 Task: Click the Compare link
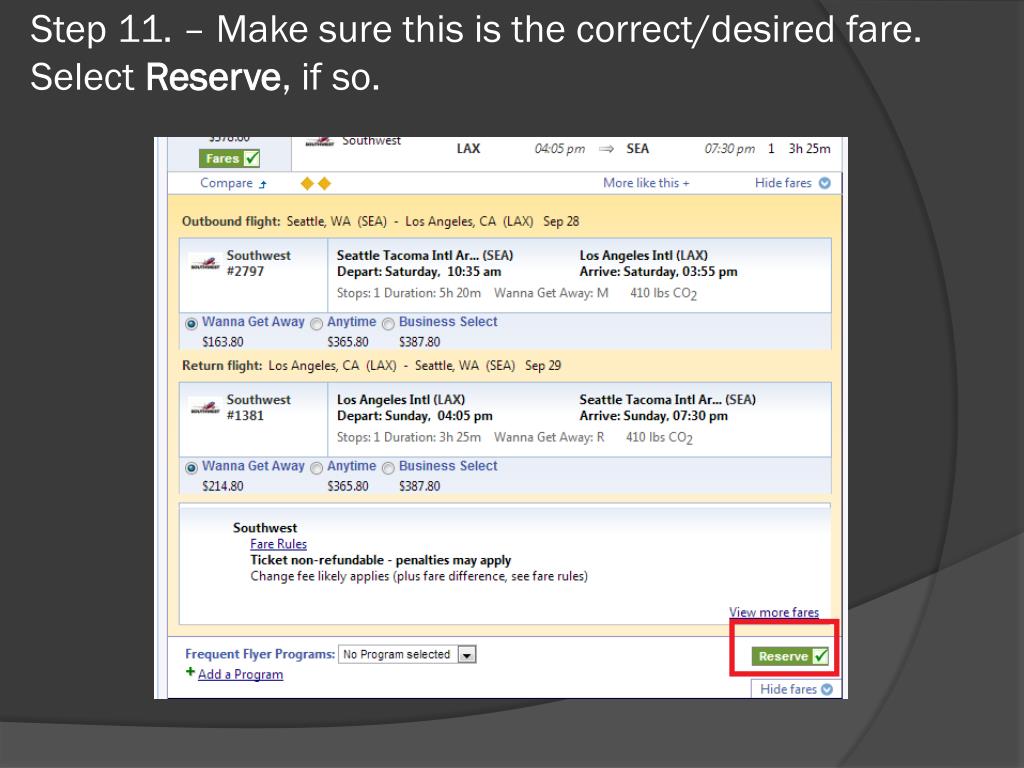pos(226,183)
